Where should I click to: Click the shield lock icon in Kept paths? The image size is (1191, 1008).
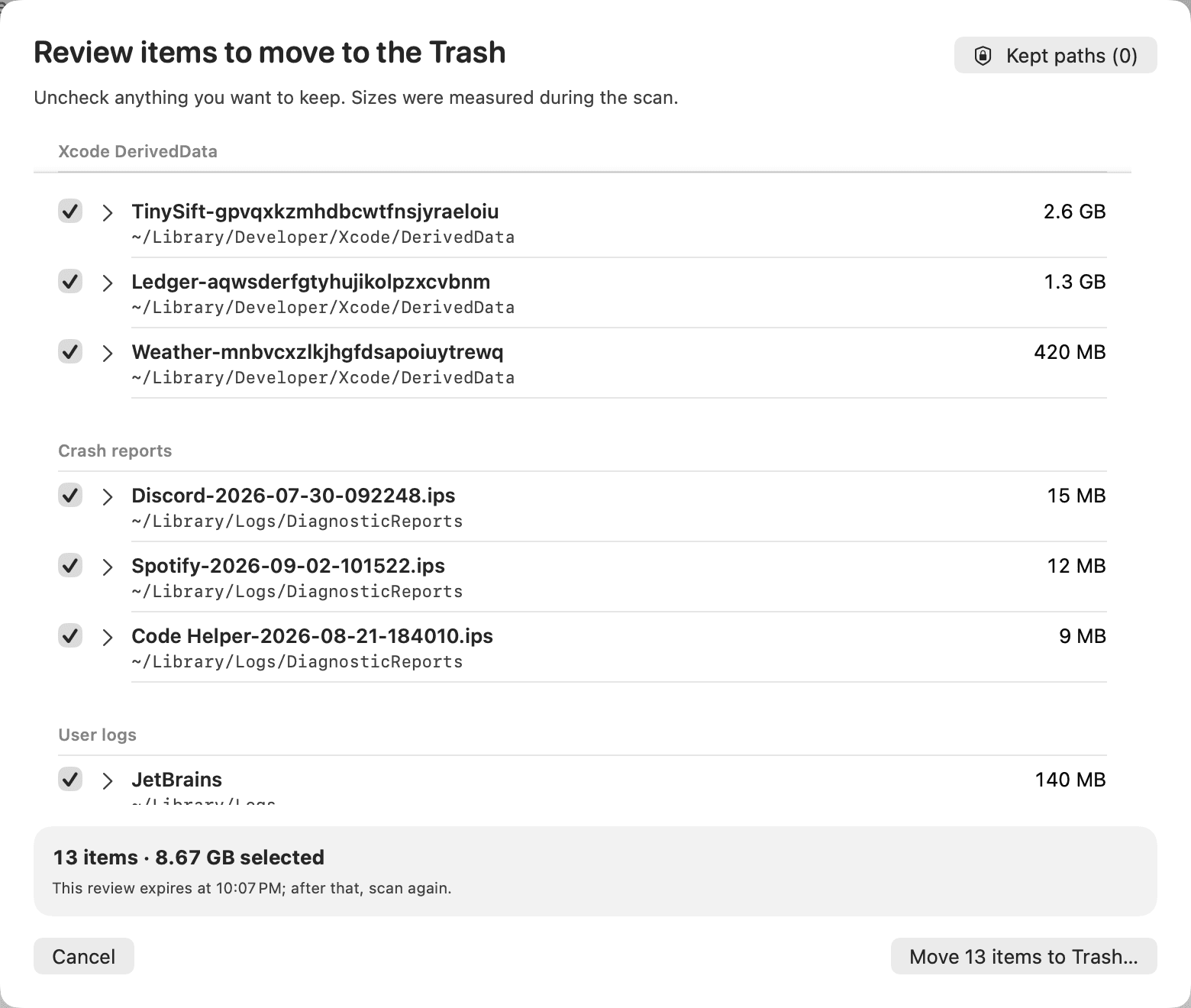click(983, 56)
